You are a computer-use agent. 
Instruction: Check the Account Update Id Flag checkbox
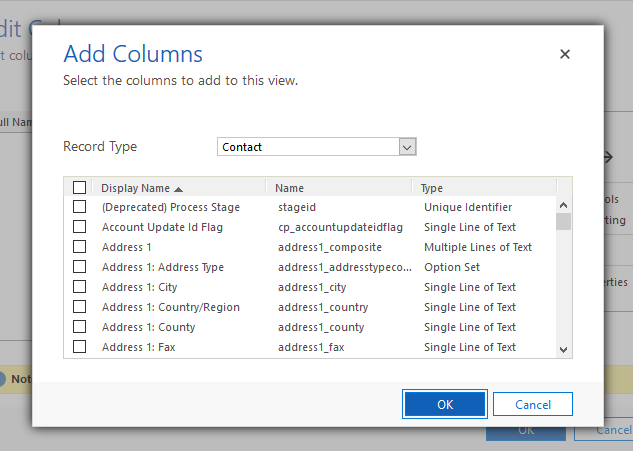point(80,227)
